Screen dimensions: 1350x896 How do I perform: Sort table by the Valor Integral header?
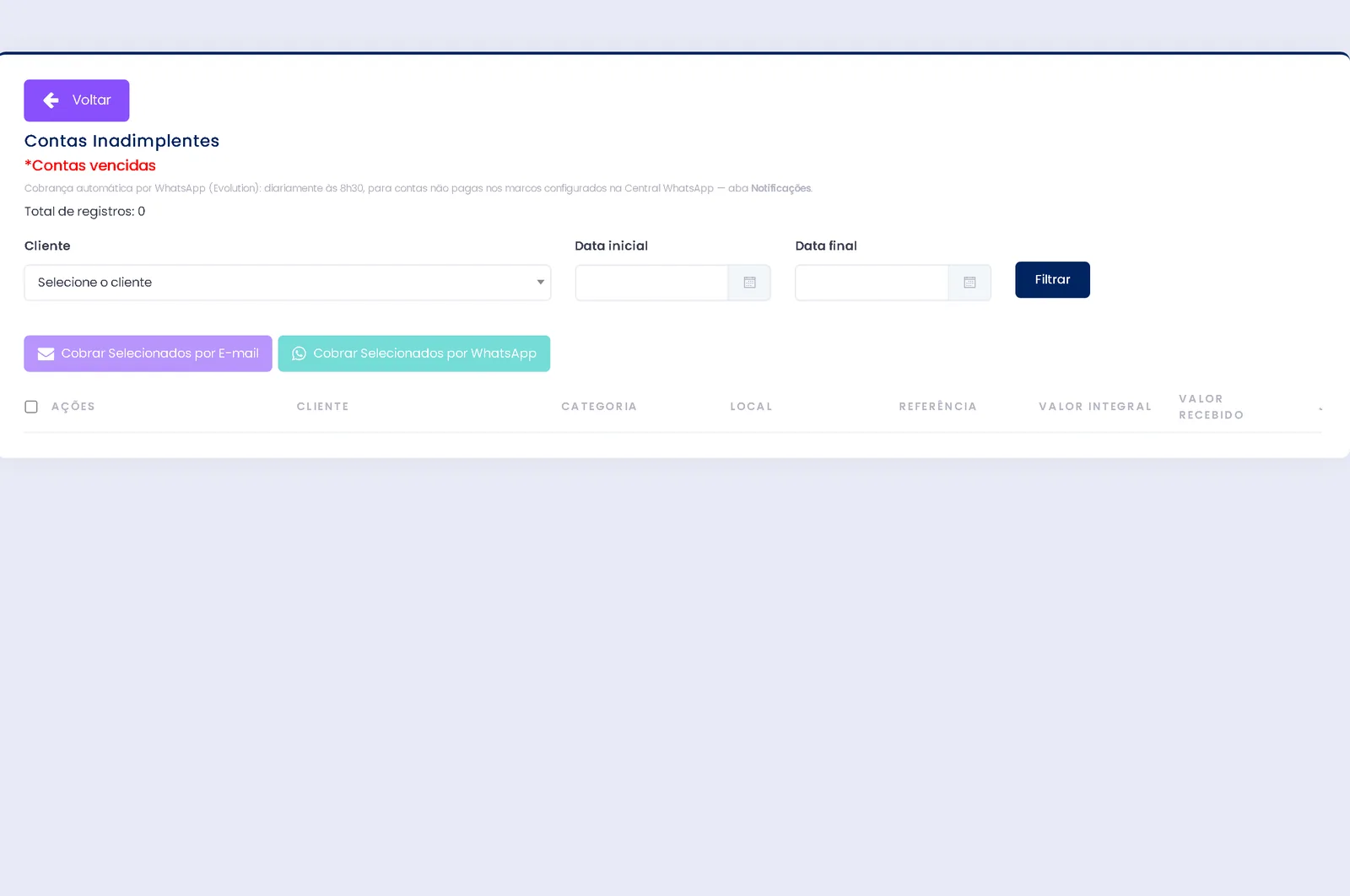coord(1095,407)
